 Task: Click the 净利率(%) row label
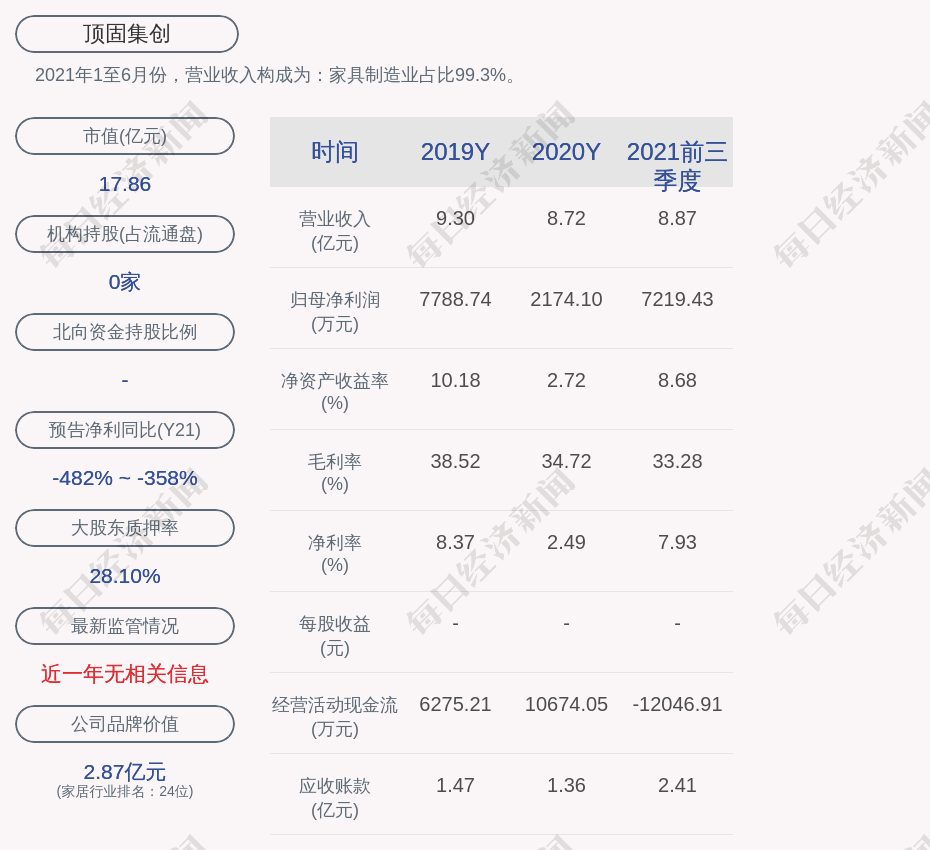pos(335,554)
